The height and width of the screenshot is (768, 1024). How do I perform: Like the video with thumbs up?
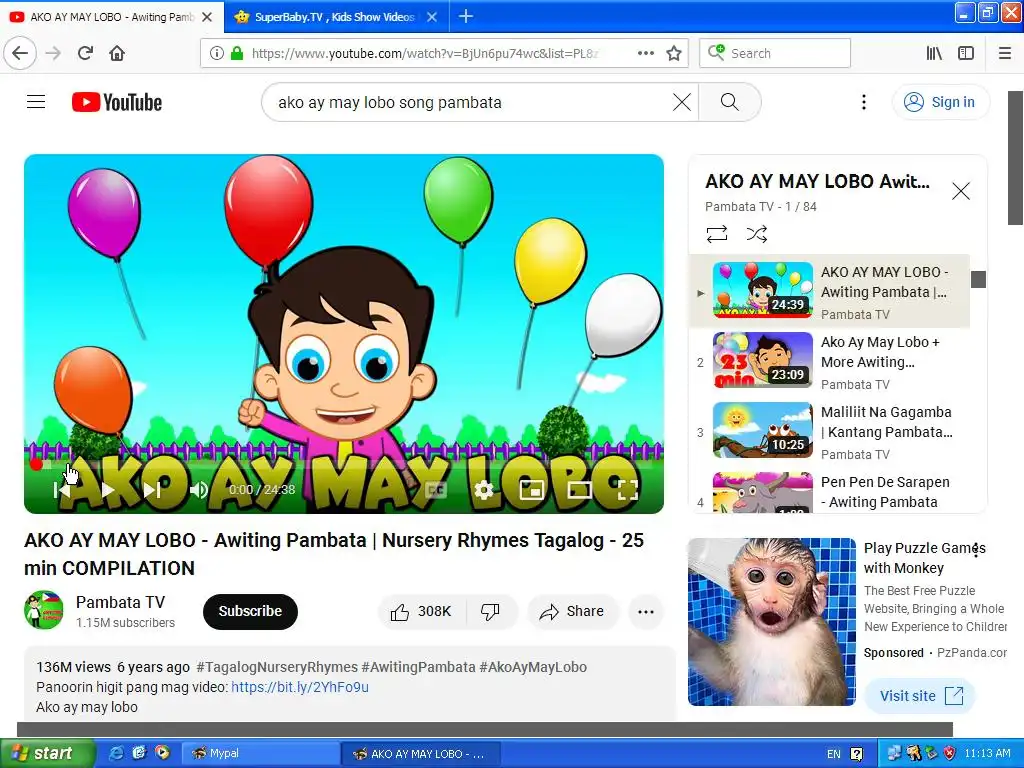coord(421,611)
